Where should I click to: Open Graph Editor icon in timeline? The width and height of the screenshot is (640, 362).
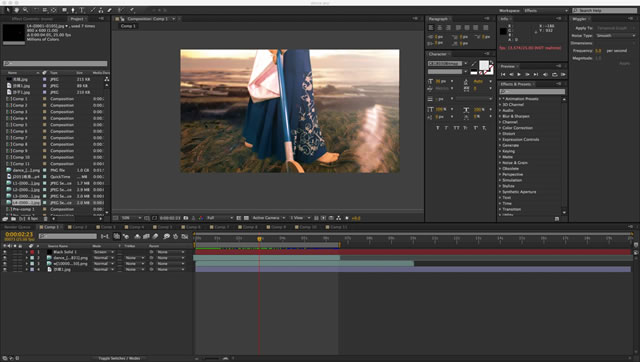click(x=185, y=236)
